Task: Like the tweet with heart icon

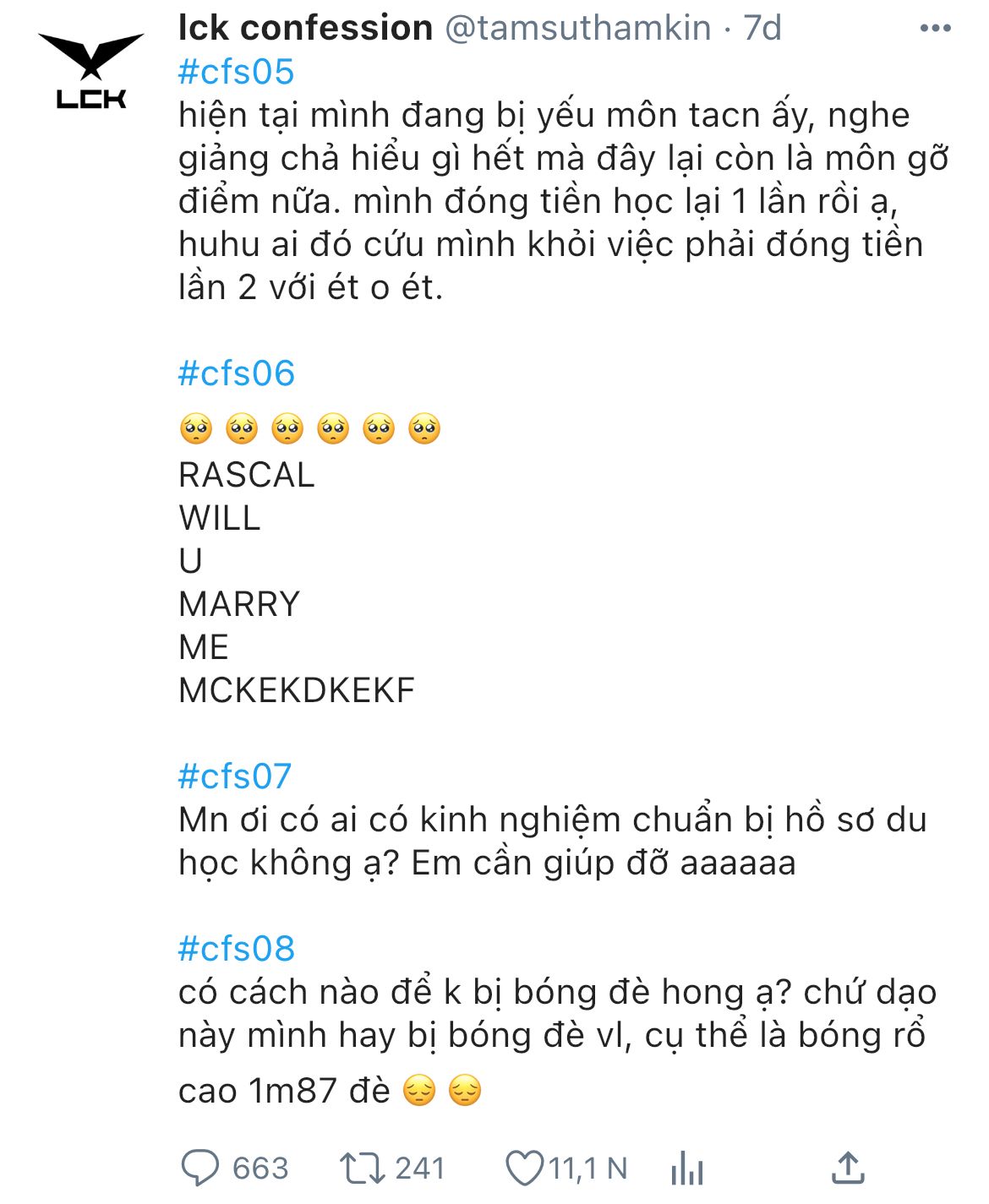Action: [524, 1169]
